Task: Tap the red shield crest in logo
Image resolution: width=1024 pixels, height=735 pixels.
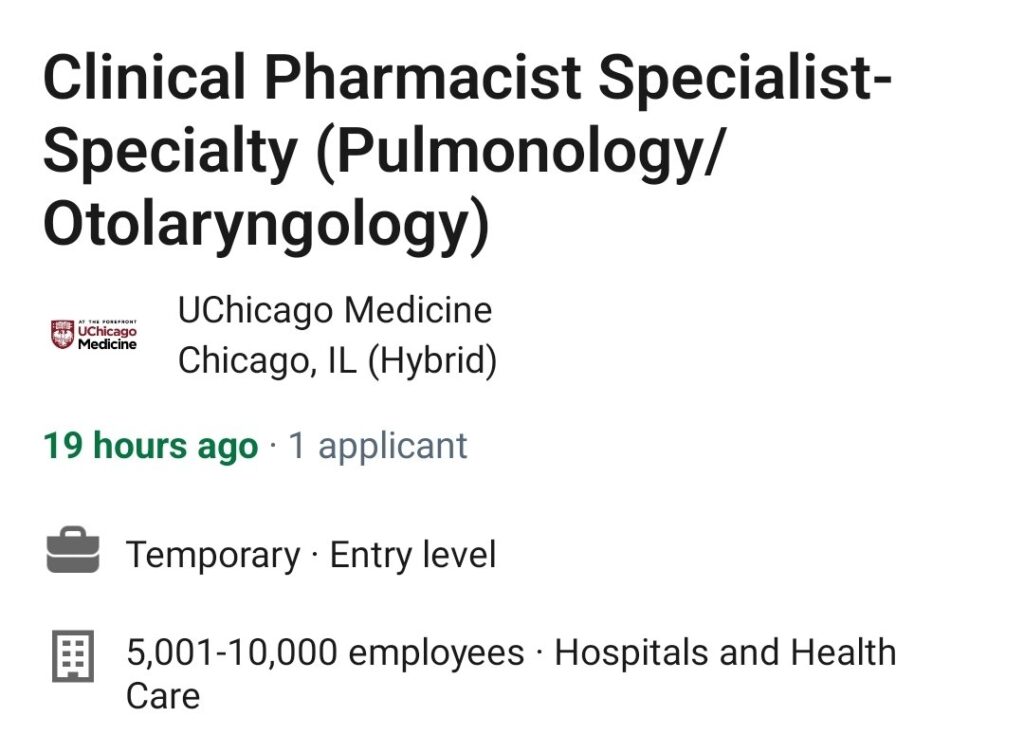Action: (x=63, y=335)
